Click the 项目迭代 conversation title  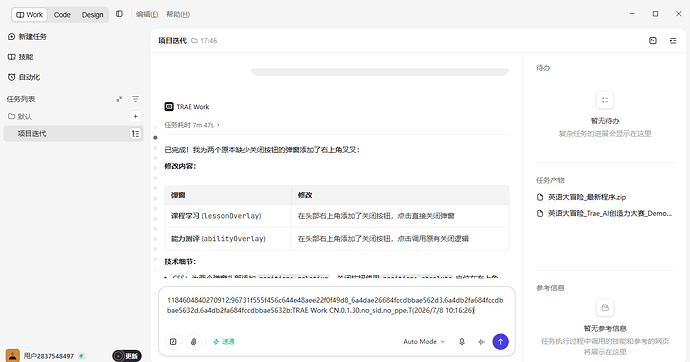tap(172, 40)
